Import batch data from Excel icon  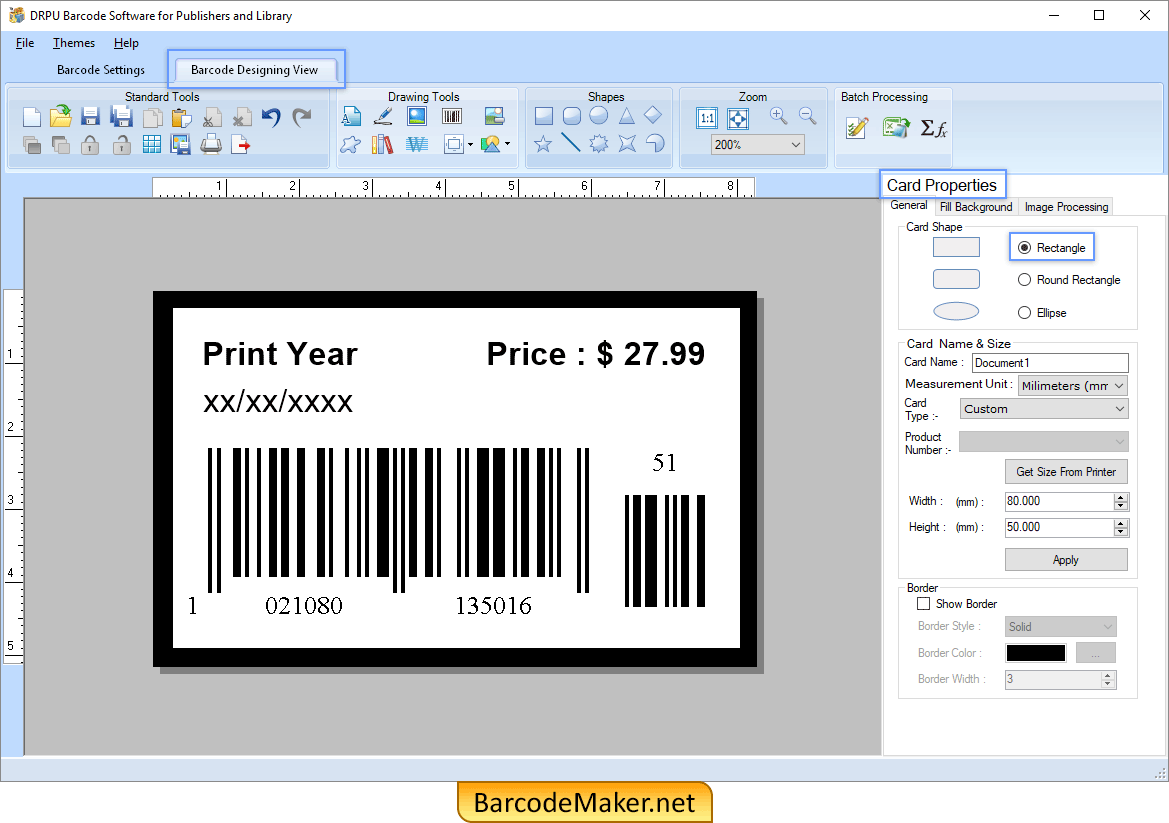(x=896, y=127)
